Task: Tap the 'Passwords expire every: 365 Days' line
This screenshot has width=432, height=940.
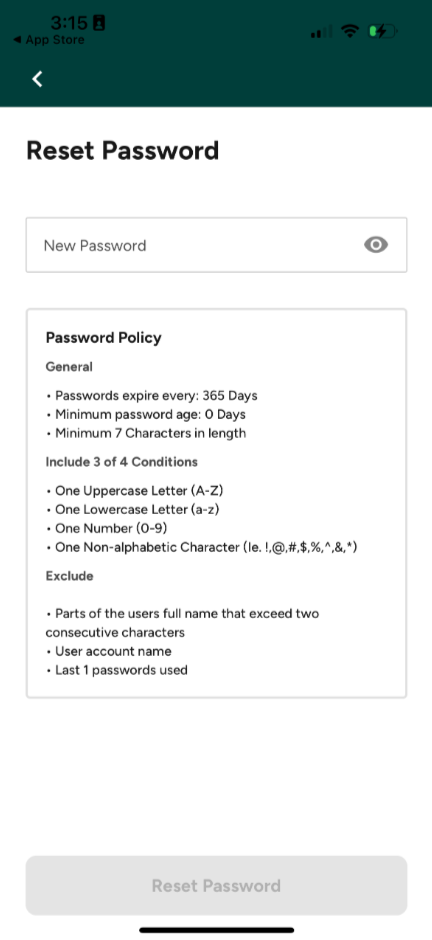Action: click(152, 396)
